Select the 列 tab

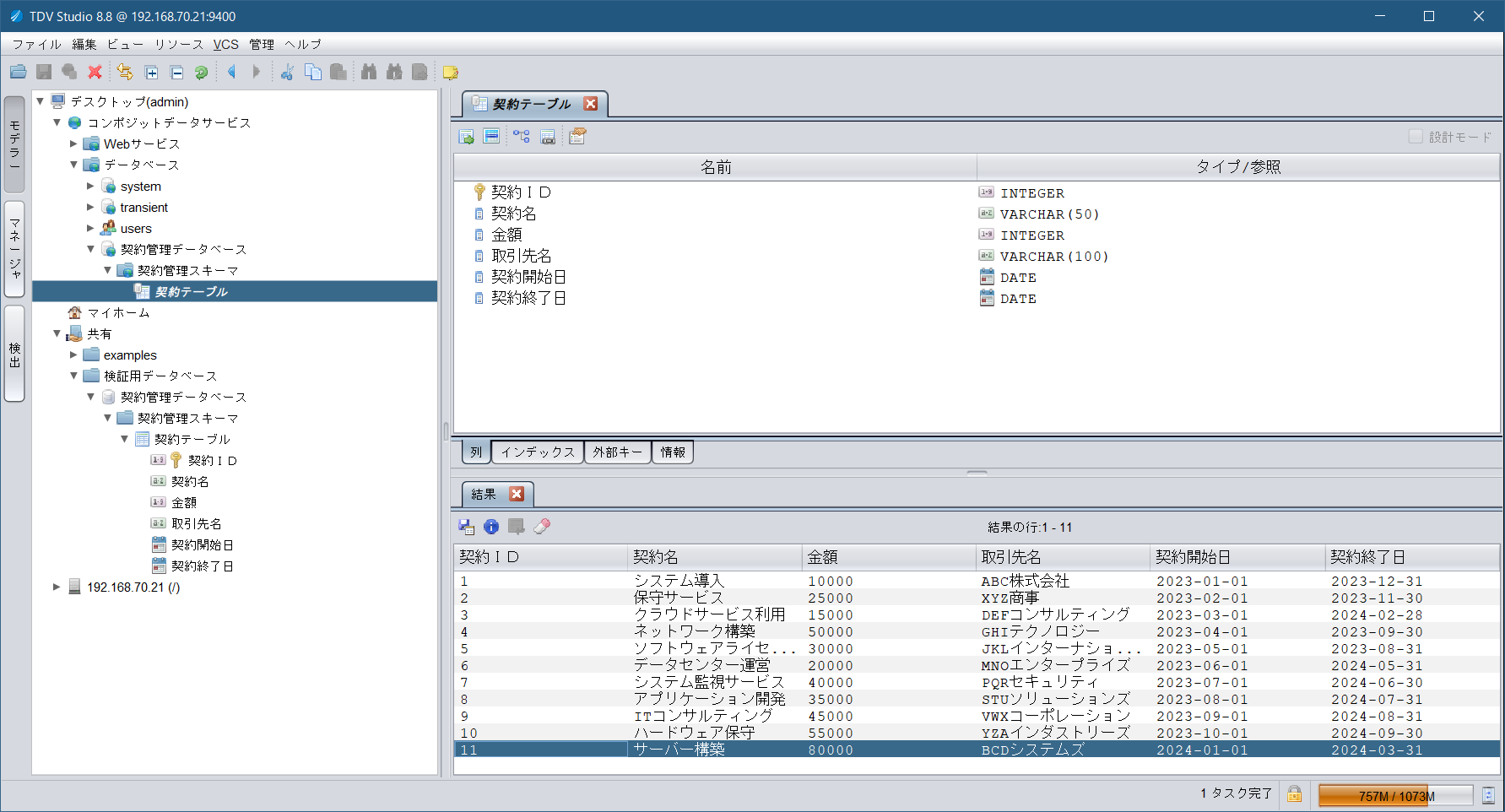476,452
